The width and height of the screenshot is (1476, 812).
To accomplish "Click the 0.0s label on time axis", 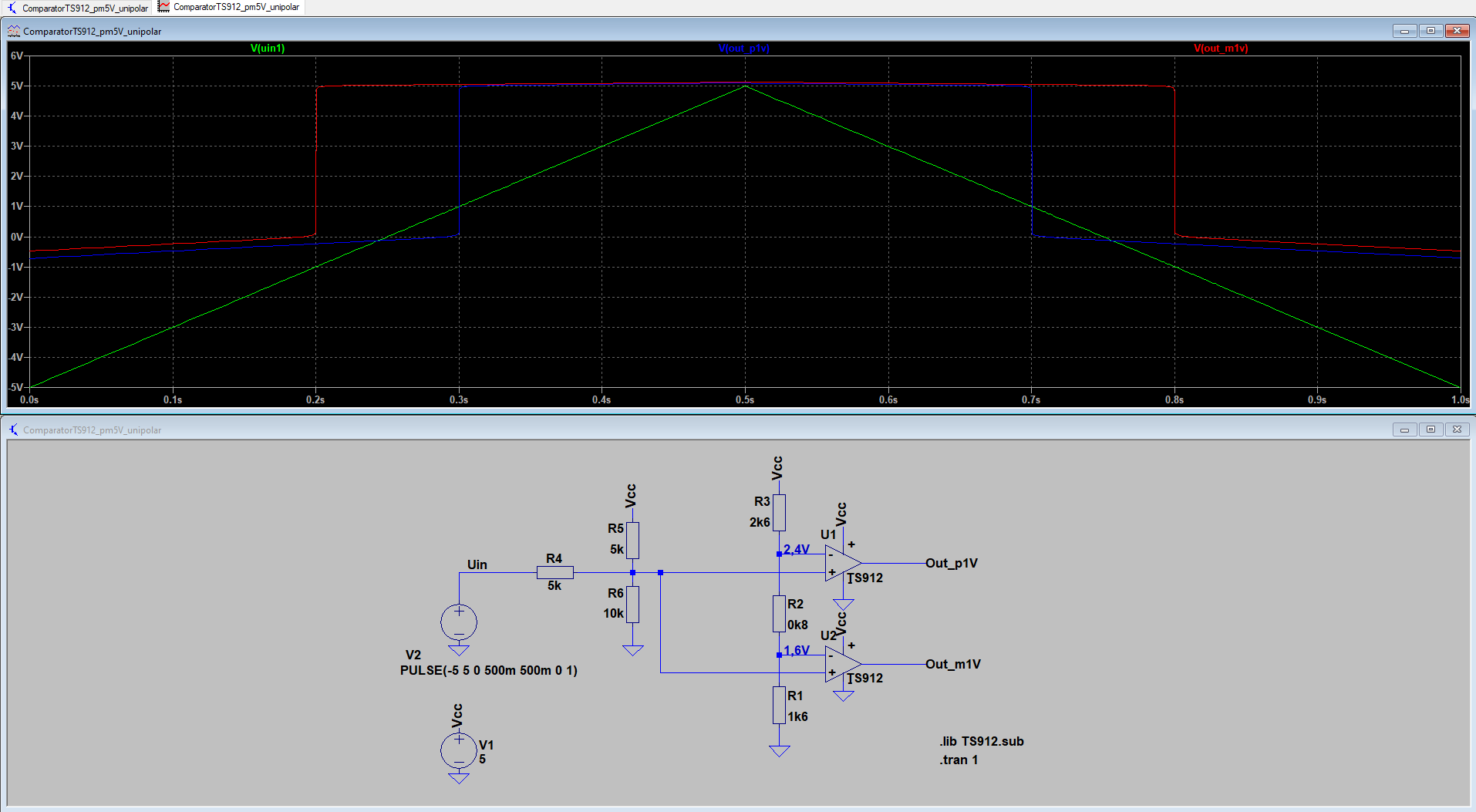I will pyautogui.click(x=29, y=399).
